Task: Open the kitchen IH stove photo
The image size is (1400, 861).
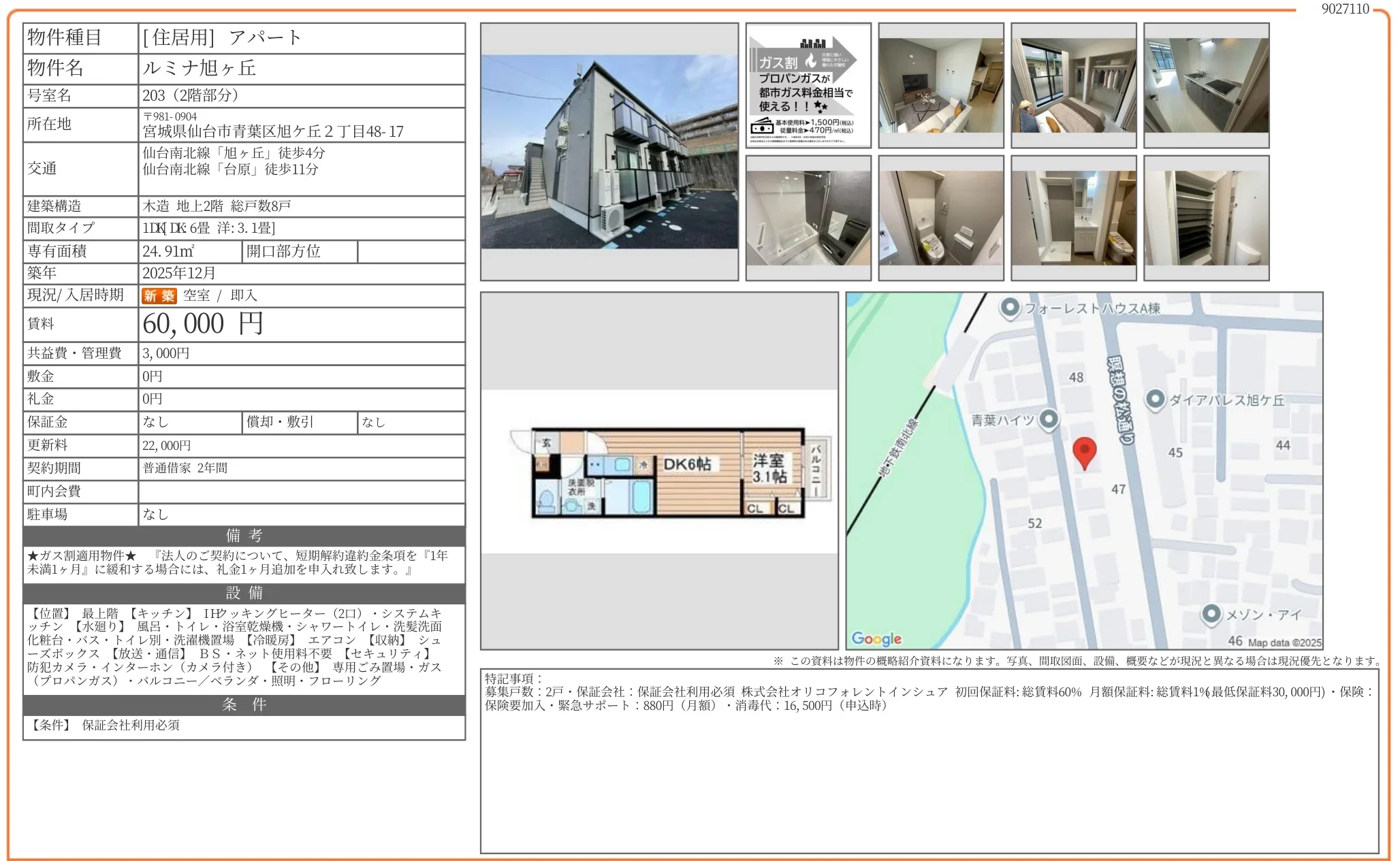Action: [1206, 85]
